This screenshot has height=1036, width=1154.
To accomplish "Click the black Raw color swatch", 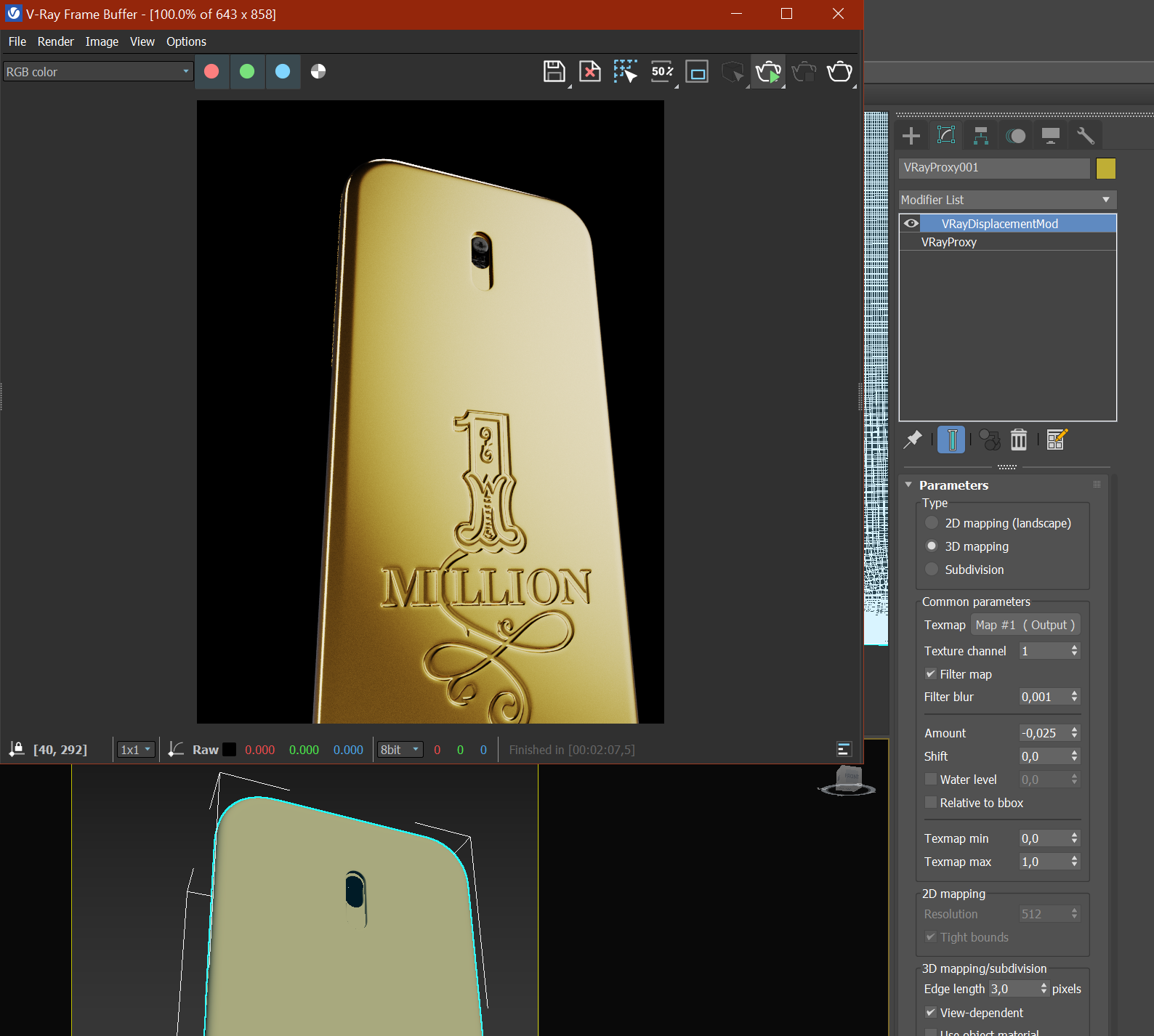I will (229, 750).
